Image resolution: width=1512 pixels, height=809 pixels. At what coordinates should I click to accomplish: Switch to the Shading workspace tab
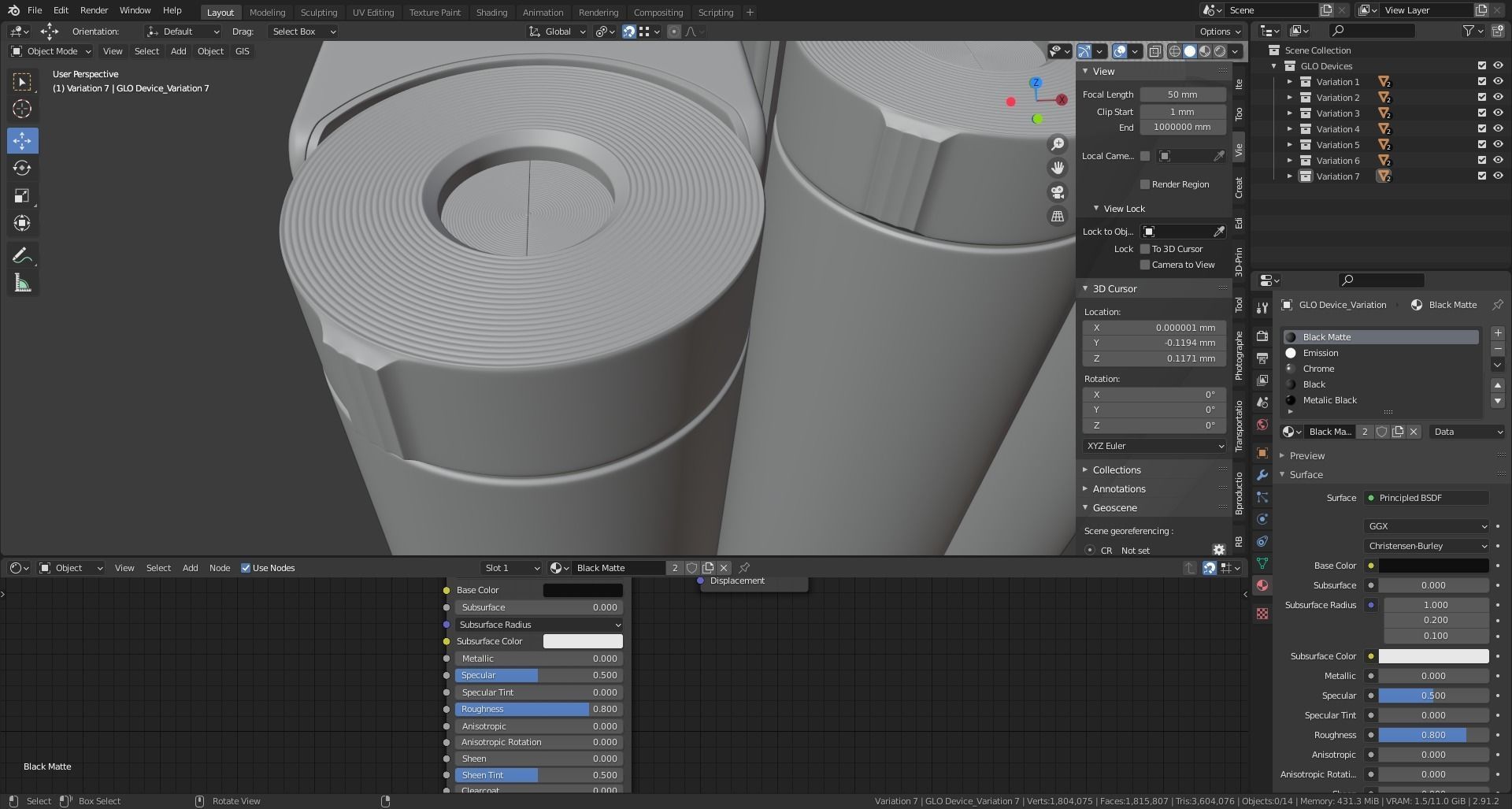coord(491,13)
